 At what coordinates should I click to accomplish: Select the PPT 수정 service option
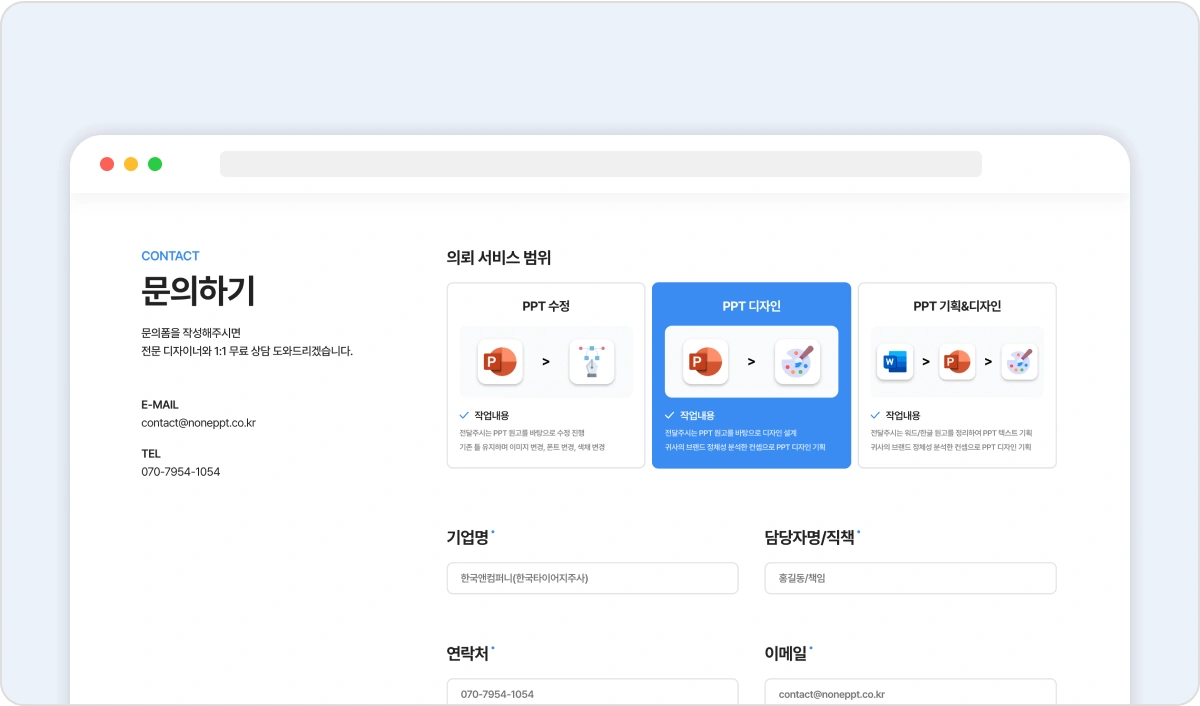[x=546, y=306]
